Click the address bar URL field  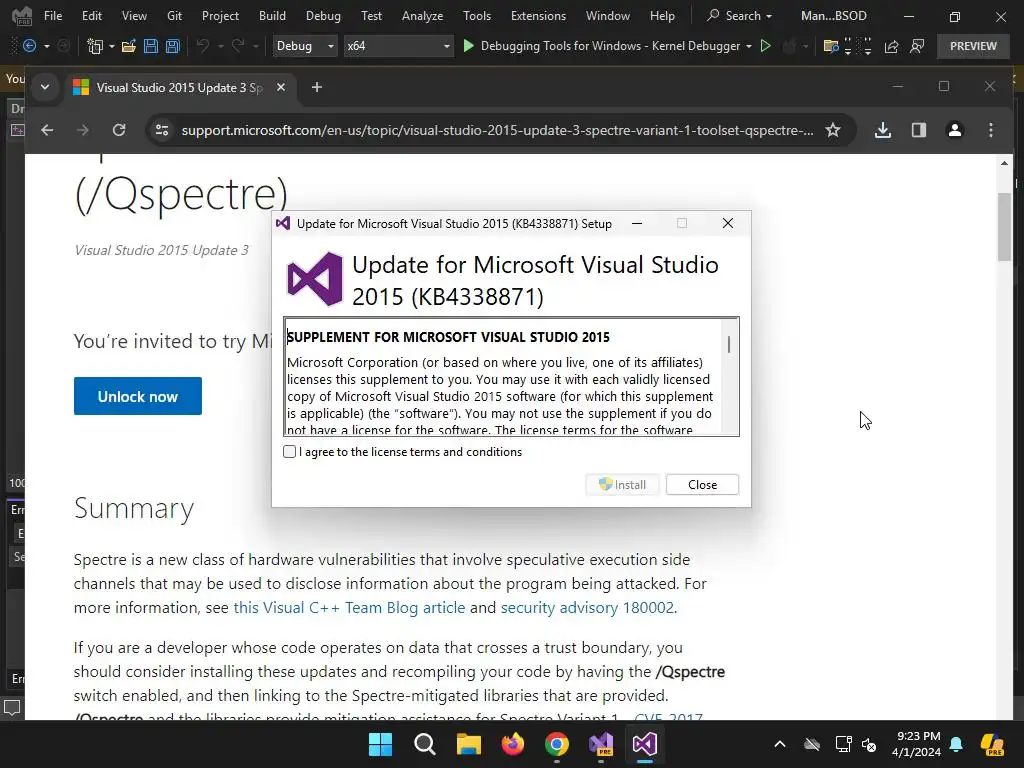pos(498,130)
